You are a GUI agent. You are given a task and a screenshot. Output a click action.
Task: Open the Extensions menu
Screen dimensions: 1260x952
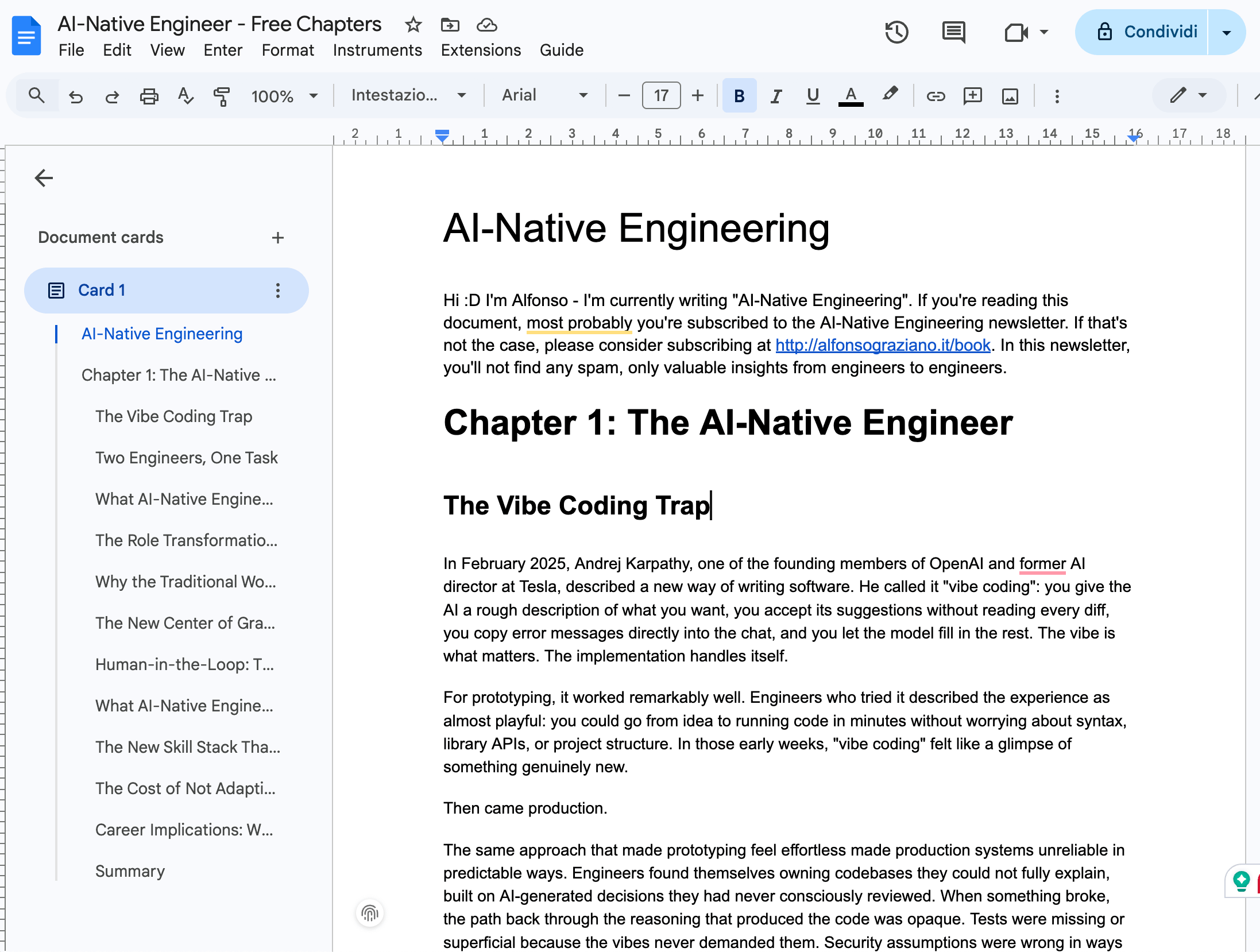click(x=481, y=51)
